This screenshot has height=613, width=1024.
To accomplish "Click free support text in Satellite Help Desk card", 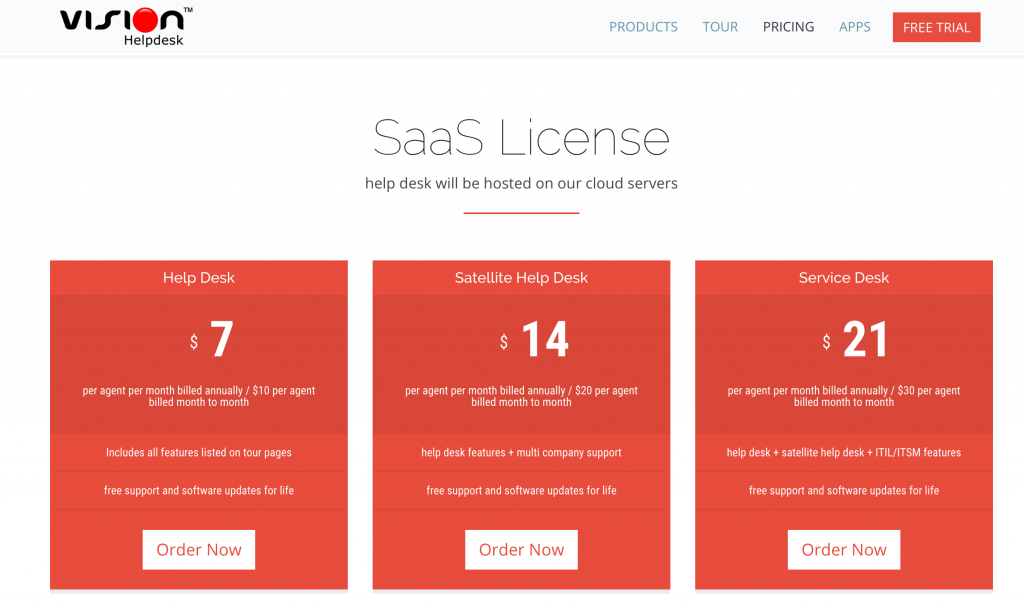I will [521, 490].
